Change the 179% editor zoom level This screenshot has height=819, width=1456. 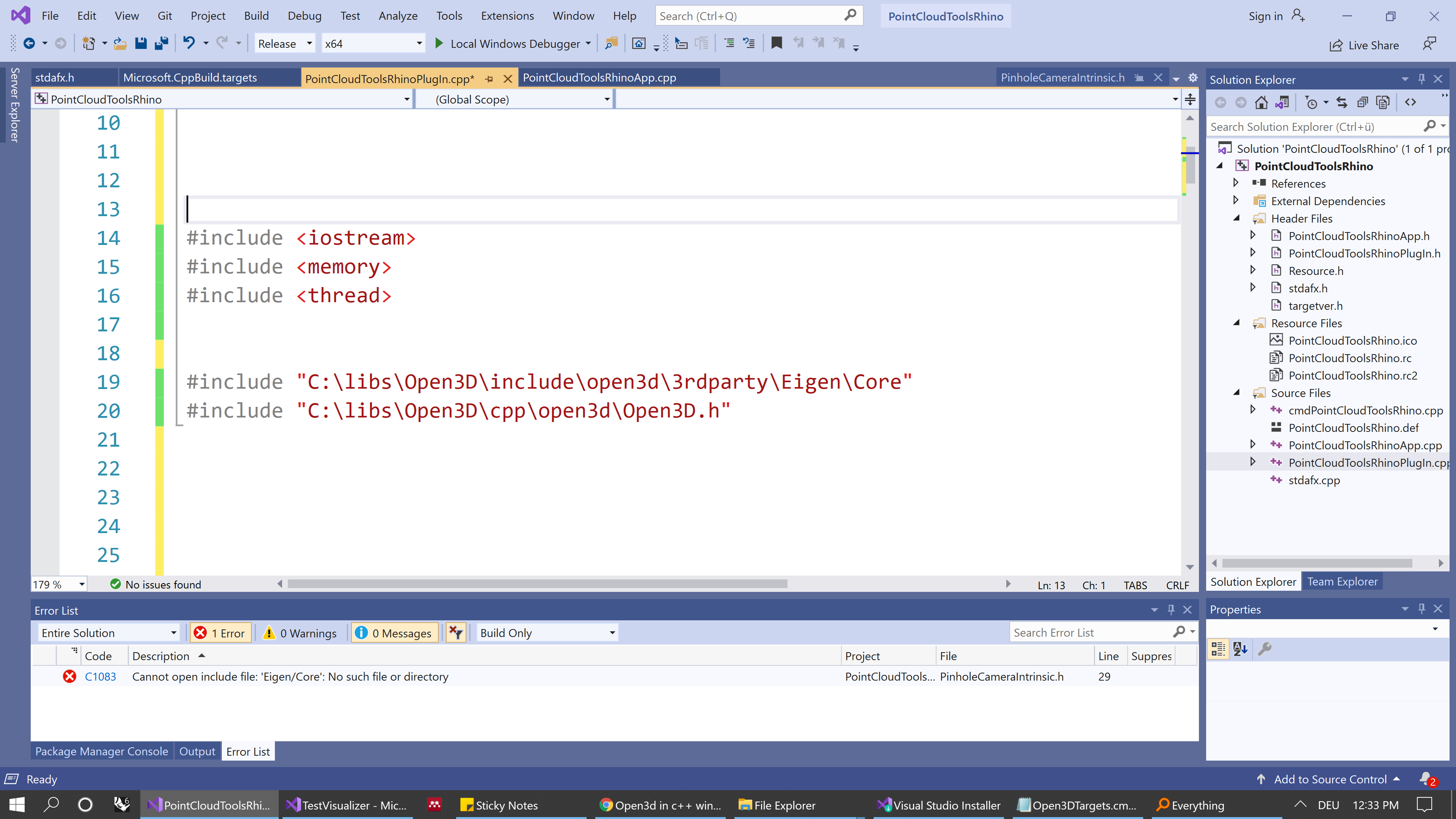58,584
